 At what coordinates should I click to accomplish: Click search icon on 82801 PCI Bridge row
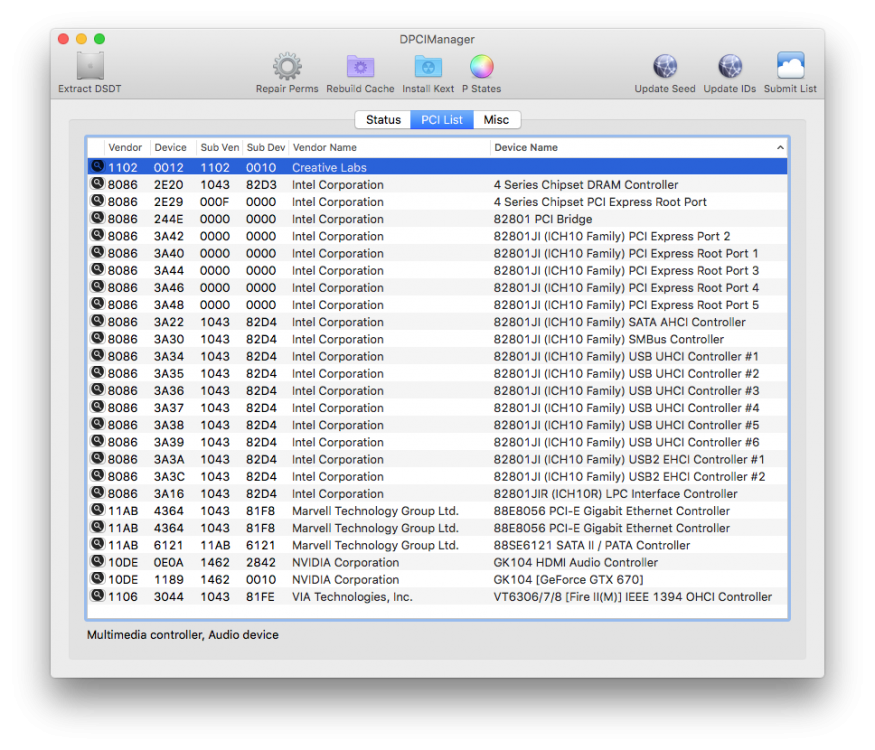click(98, 218)
